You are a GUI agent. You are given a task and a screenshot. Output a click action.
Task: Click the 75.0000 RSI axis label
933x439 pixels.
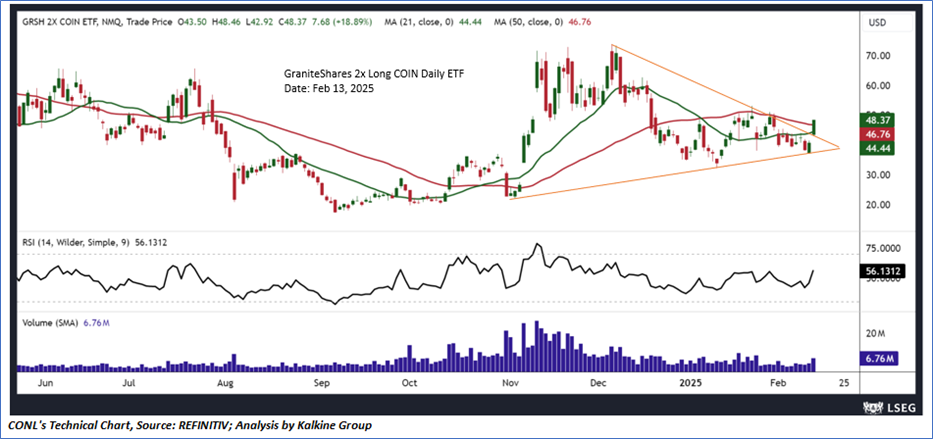point(881,249)
